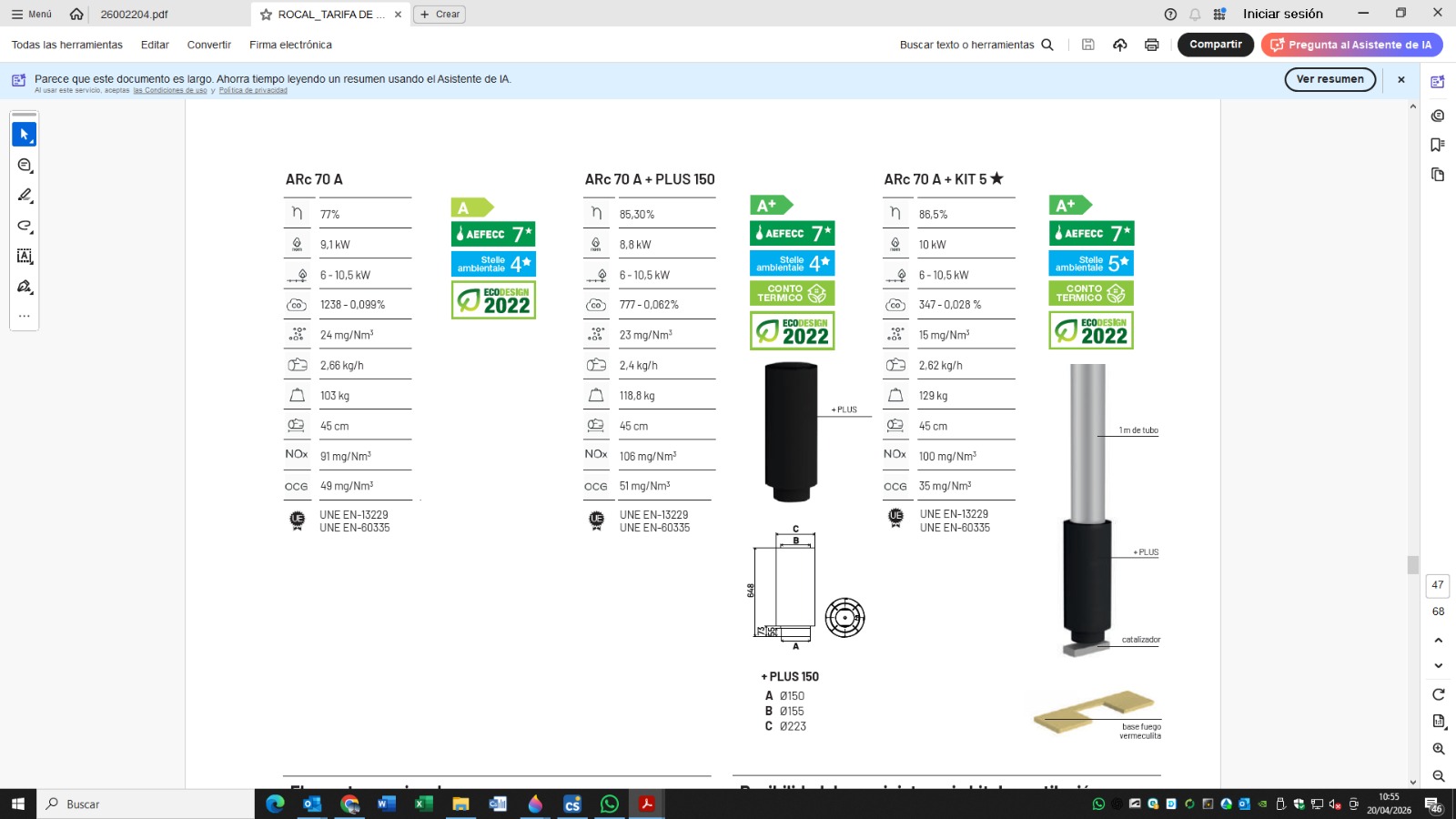Click the taskbar Buscar search box
The height and width of the screenshot is (819, 1456).
[x=146, y=804]
